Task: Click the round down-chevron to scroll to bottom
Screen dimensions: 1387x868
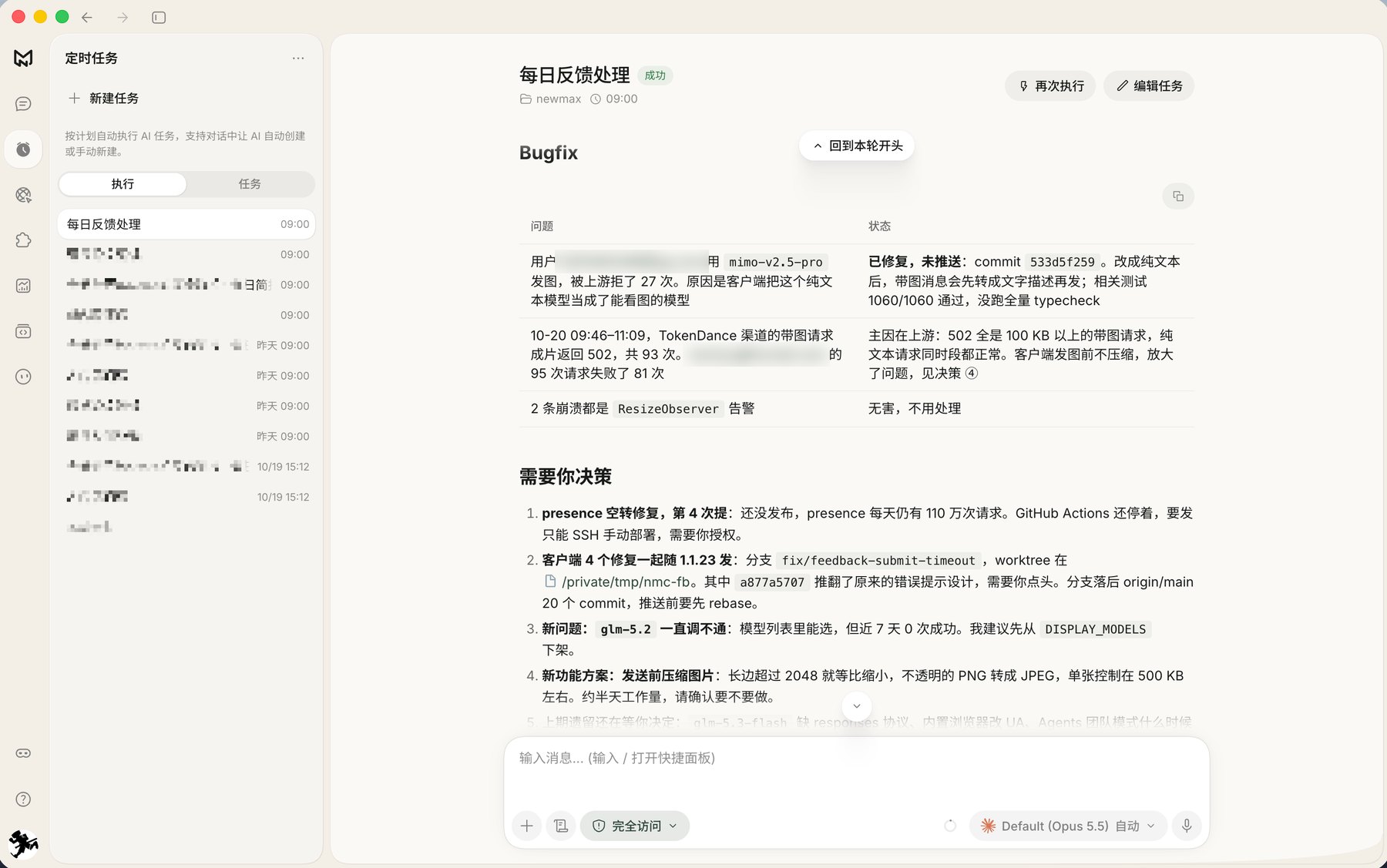Action: click(x=857, y=705)
